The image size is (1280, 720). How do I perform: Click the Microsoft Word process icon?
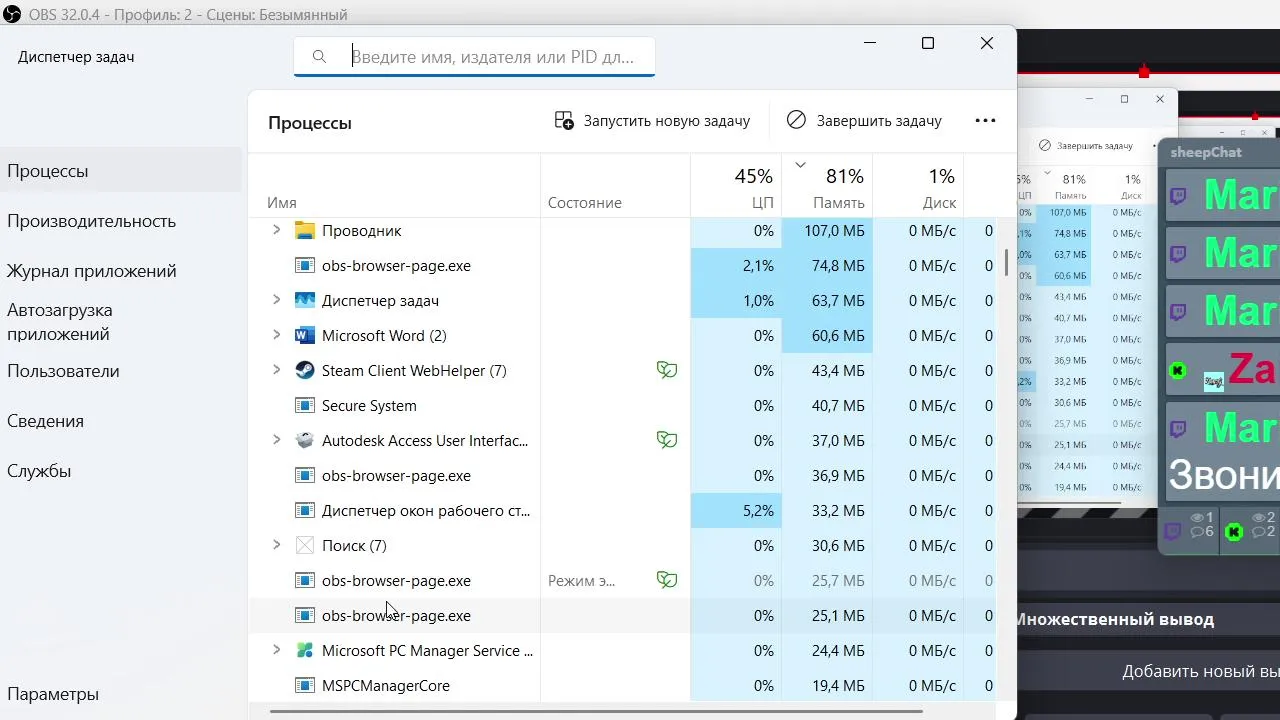305,336
